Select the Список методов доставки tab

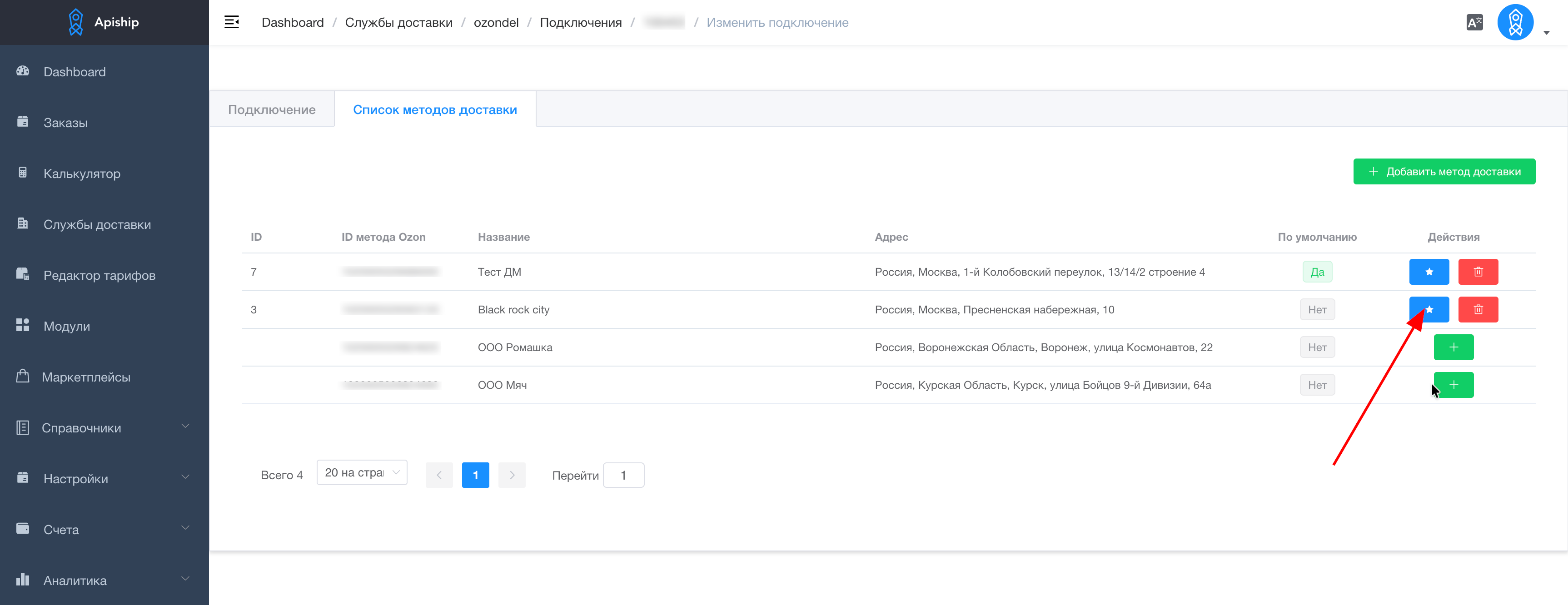tap(435, 109)
